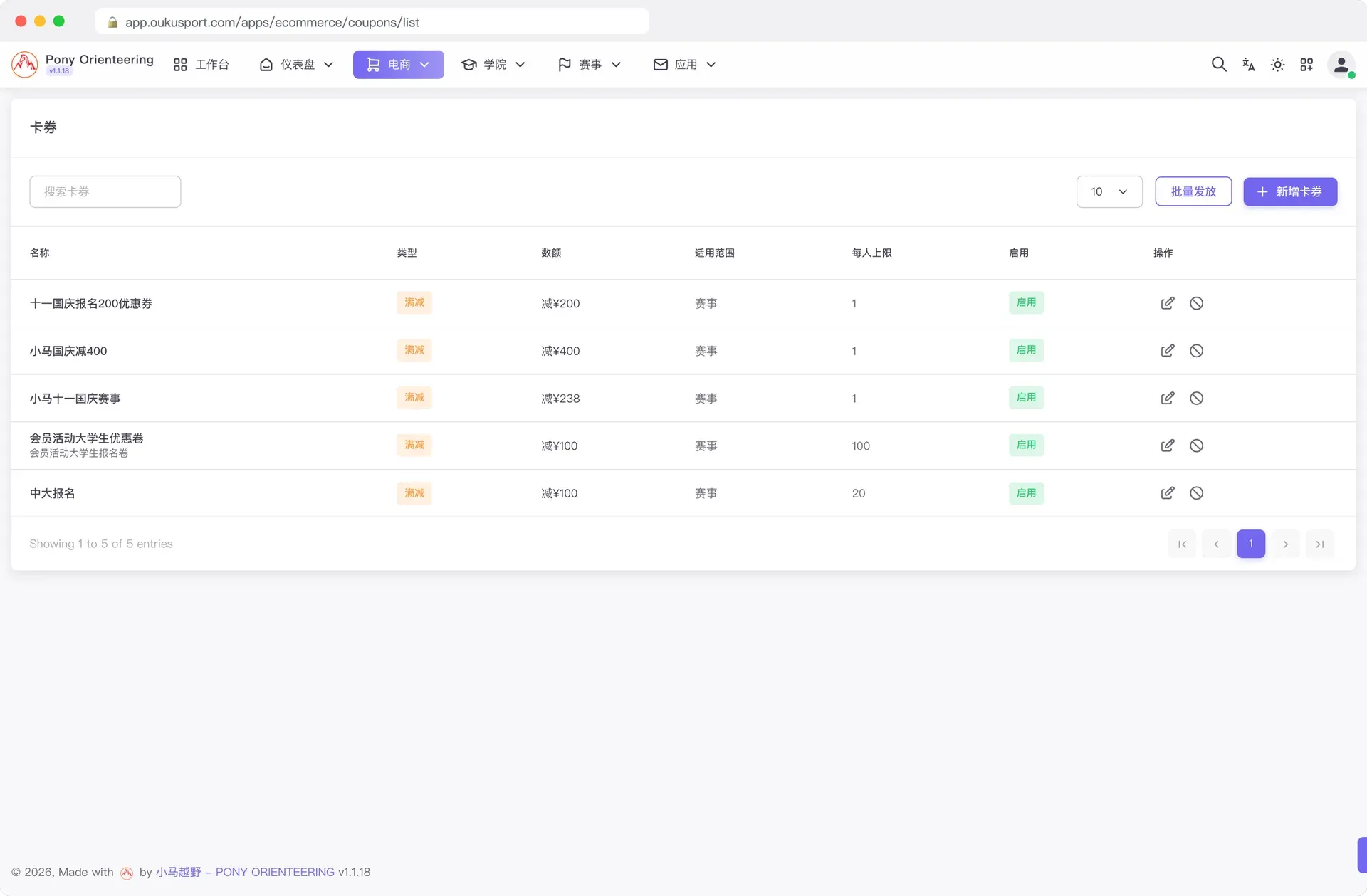Edit the 中大报名 coupon row

click(1168, 493)
